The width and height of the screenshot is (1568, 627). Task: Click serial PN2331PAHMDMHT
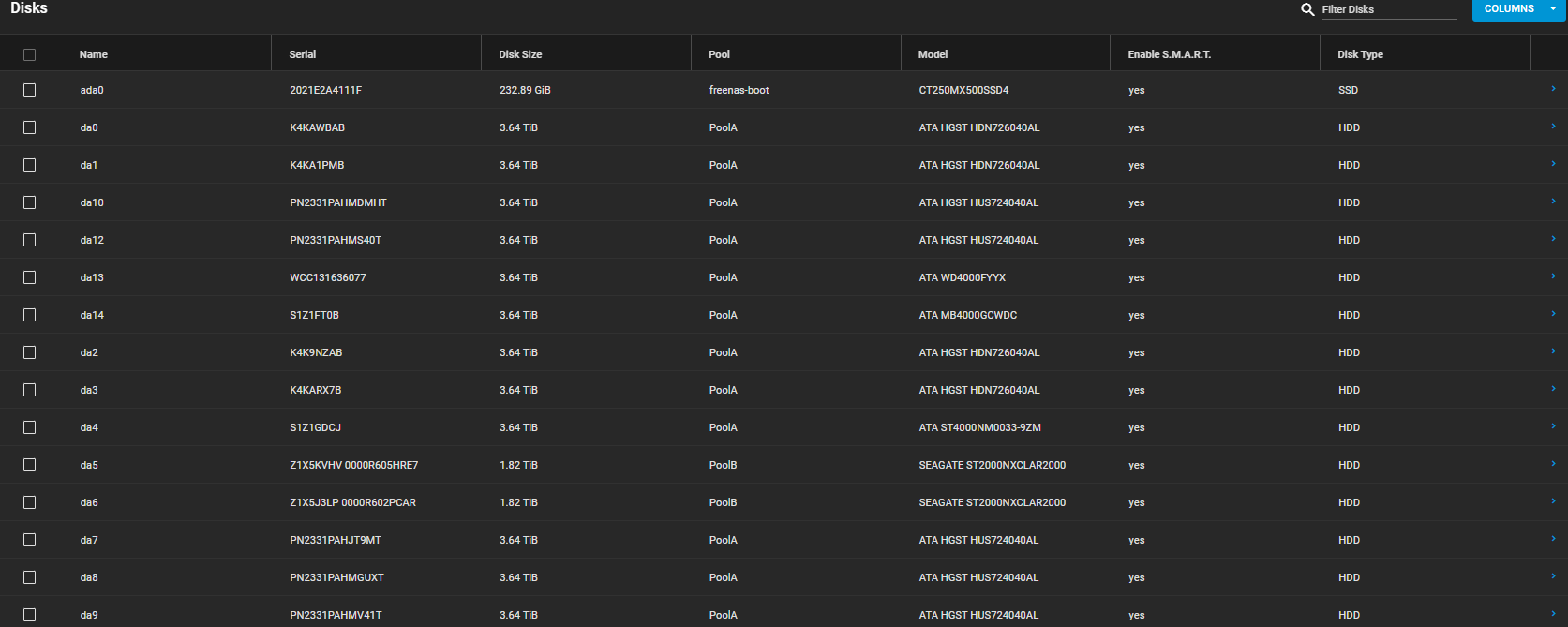pos(338,202)
